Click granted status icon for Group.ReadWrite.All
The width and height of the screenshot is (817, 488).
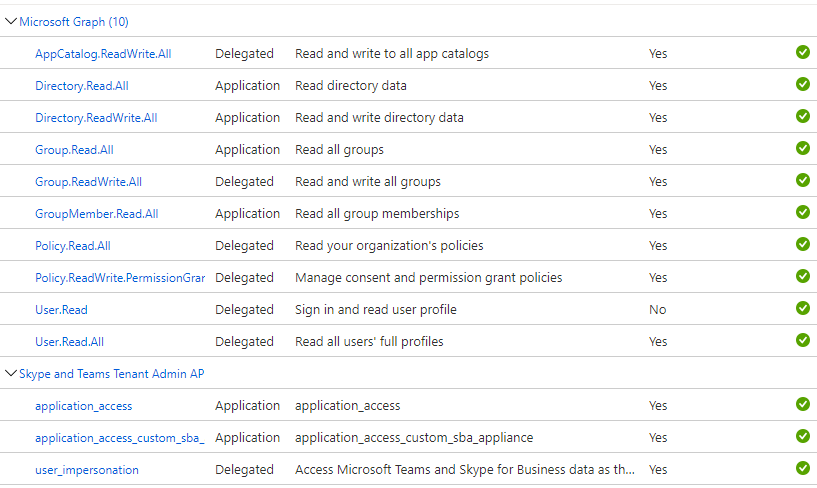point(803,180)
